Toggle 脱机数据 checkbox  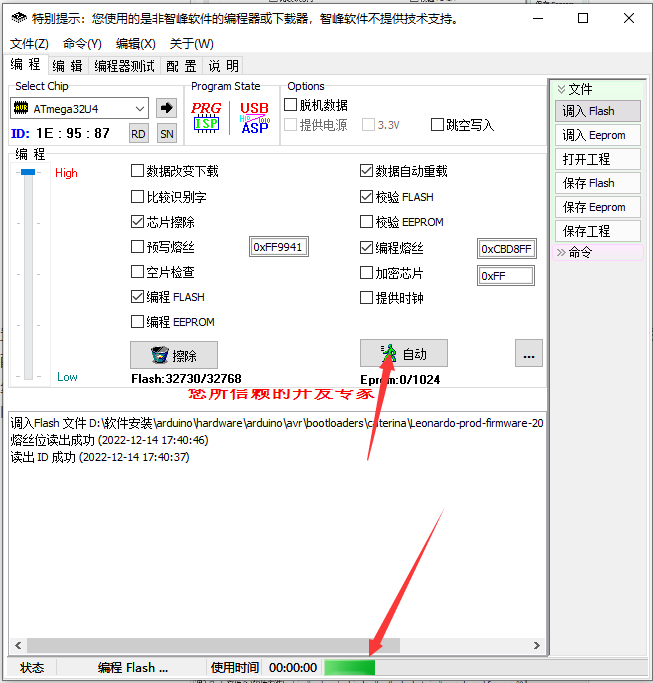(291, 105)
